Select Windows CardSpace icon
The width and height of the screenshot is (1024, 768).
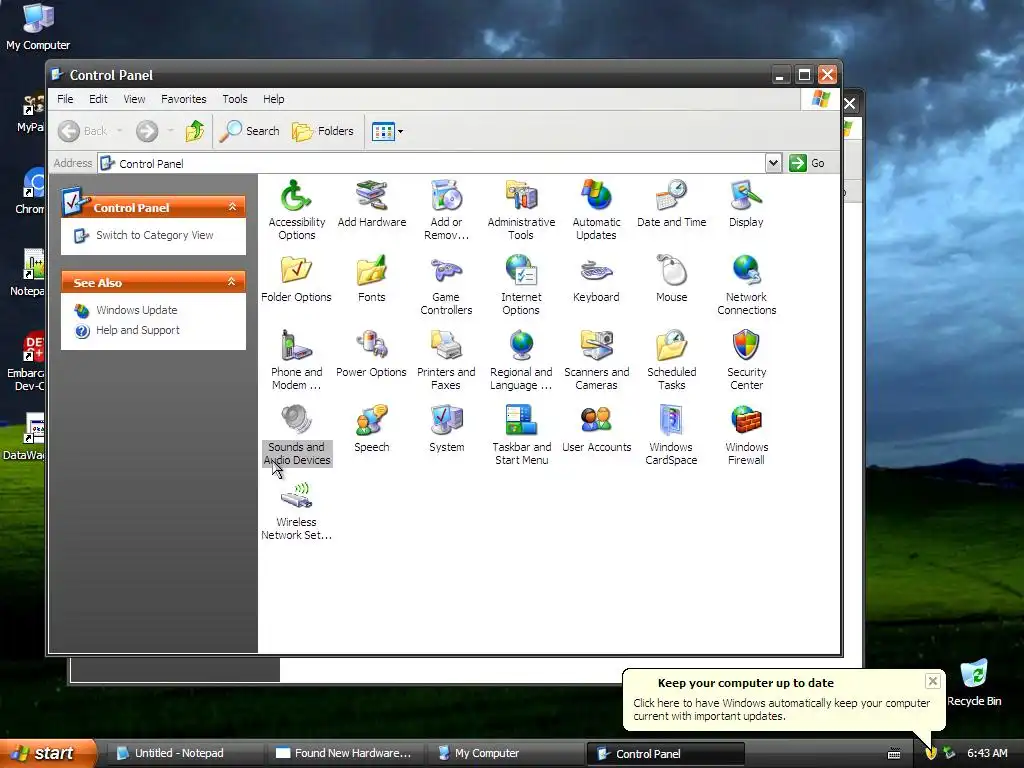pyautogui.click(x=671, y=434)
